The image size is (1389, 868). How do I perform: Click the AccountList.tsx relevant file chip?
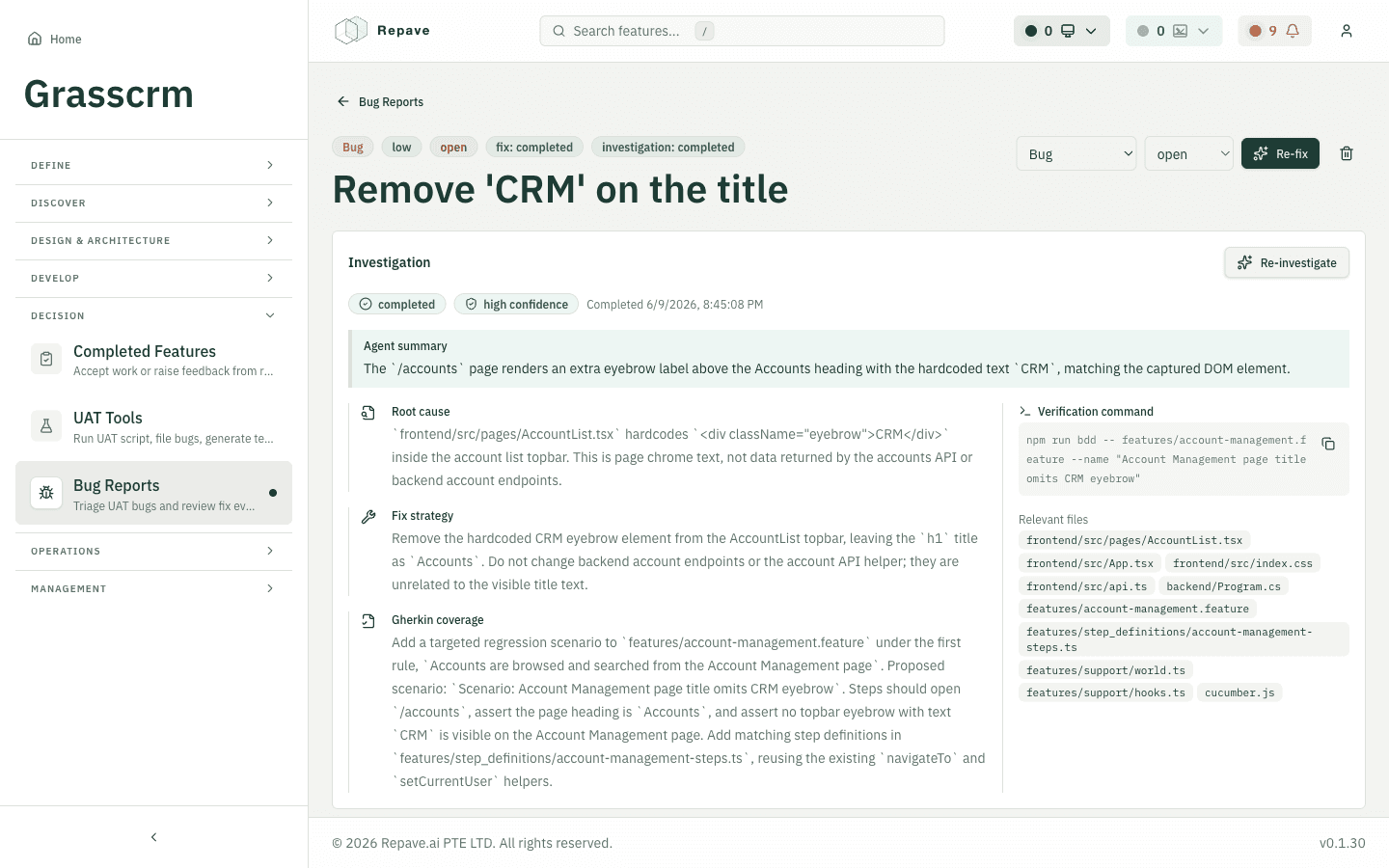coord(1134,540)
